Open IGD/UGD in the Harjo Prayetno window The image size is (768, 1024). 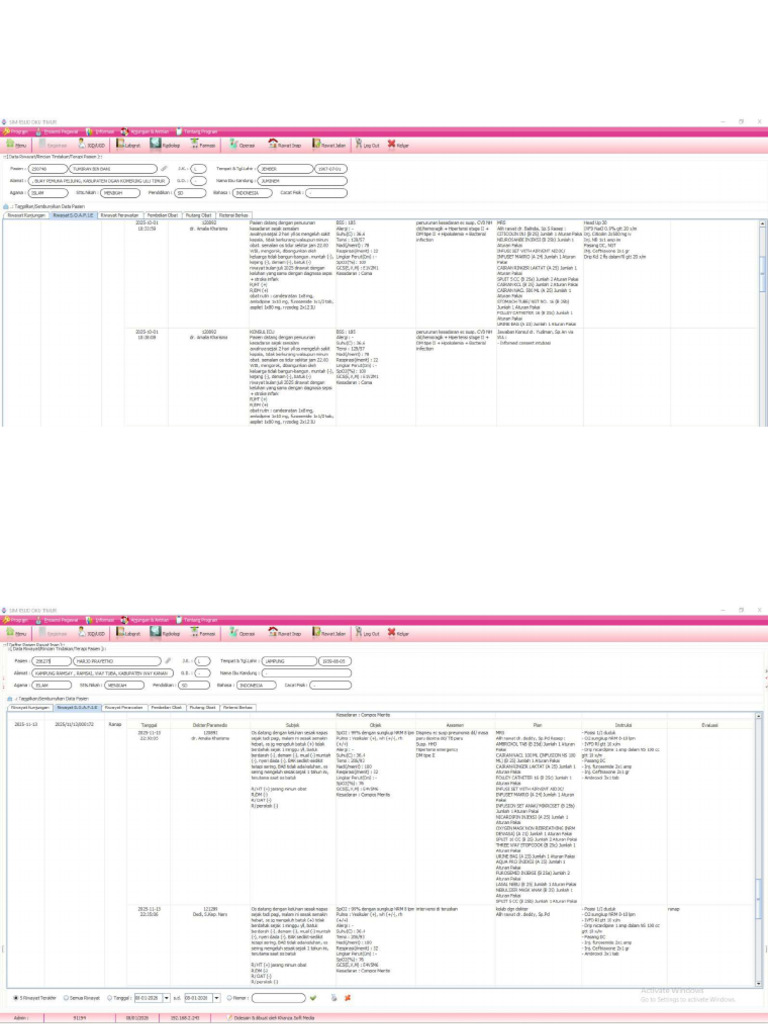click(91, 633)
